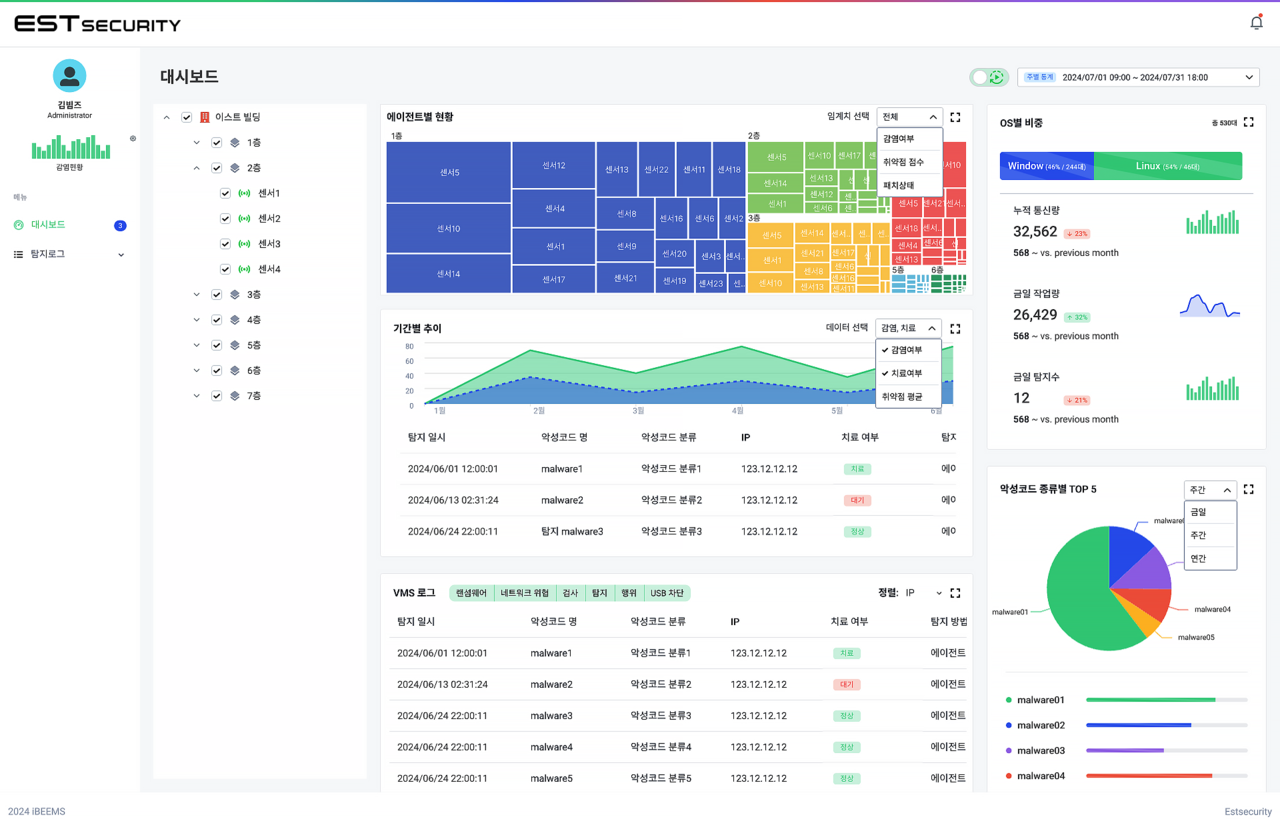The height and width of the screenshot is (831, 1280).
Task: Expand the 기간별 추이 chart to fullscreen
Action: (x=955, y=328)
